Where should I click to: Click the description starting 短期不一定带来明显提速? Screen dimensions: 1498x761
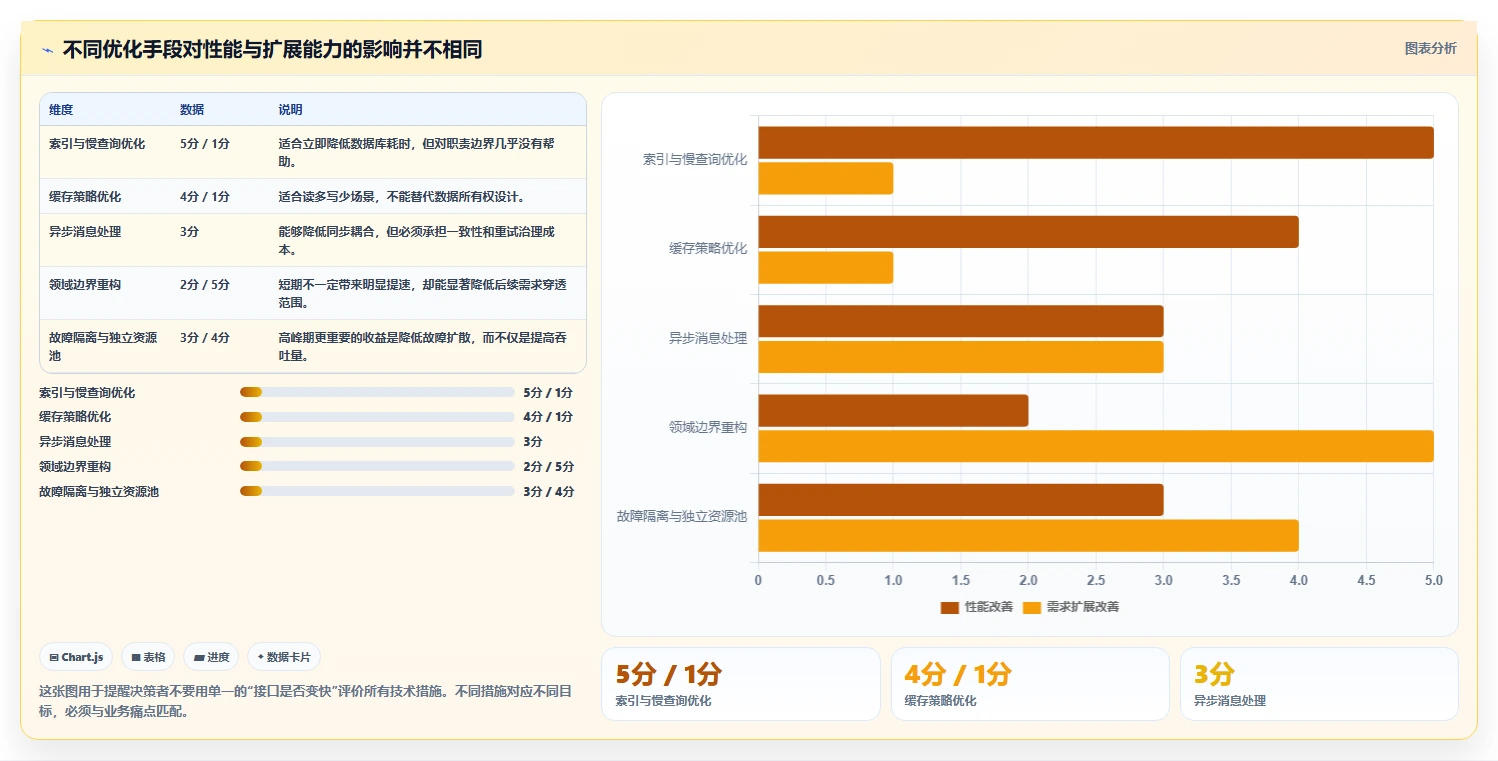pos(424,293)
